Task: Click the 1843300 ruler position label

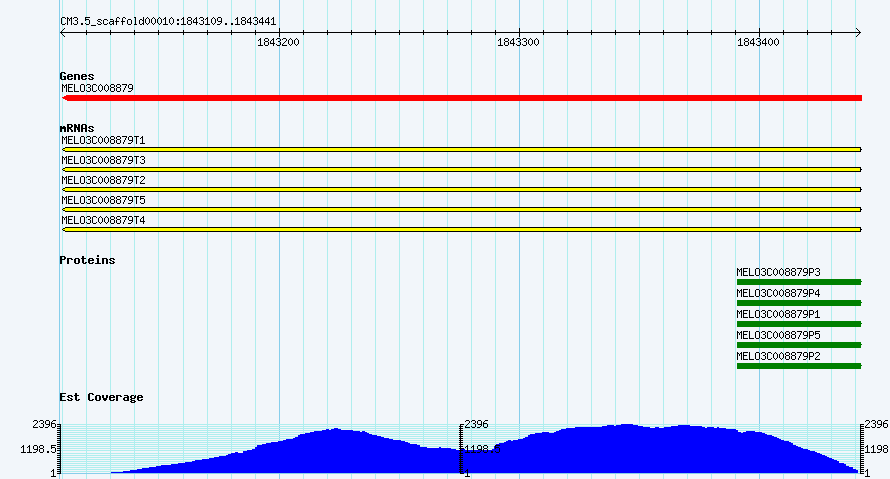Action: (518, 43)
